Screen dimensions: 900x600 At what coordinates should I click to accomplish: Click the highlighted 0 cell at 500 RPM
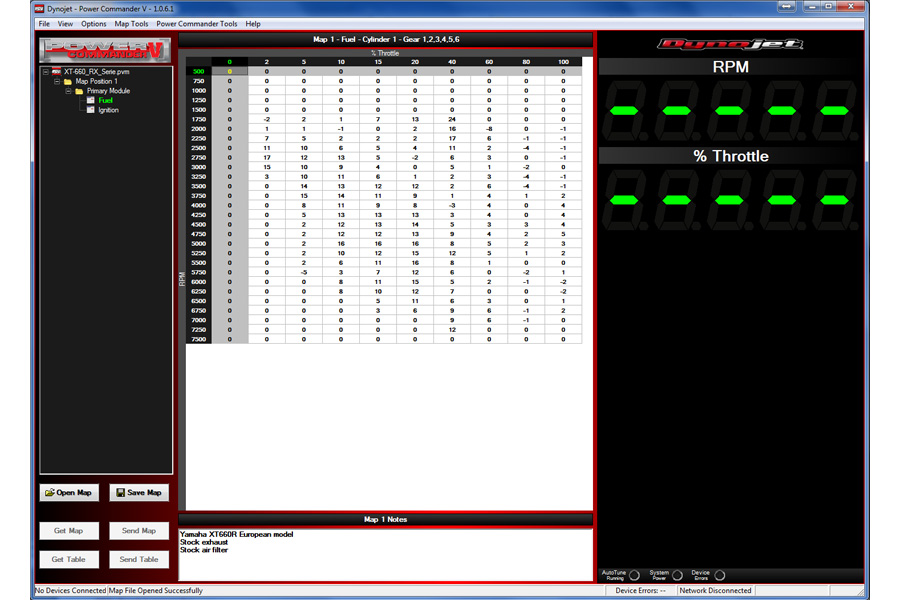[230, 72]
